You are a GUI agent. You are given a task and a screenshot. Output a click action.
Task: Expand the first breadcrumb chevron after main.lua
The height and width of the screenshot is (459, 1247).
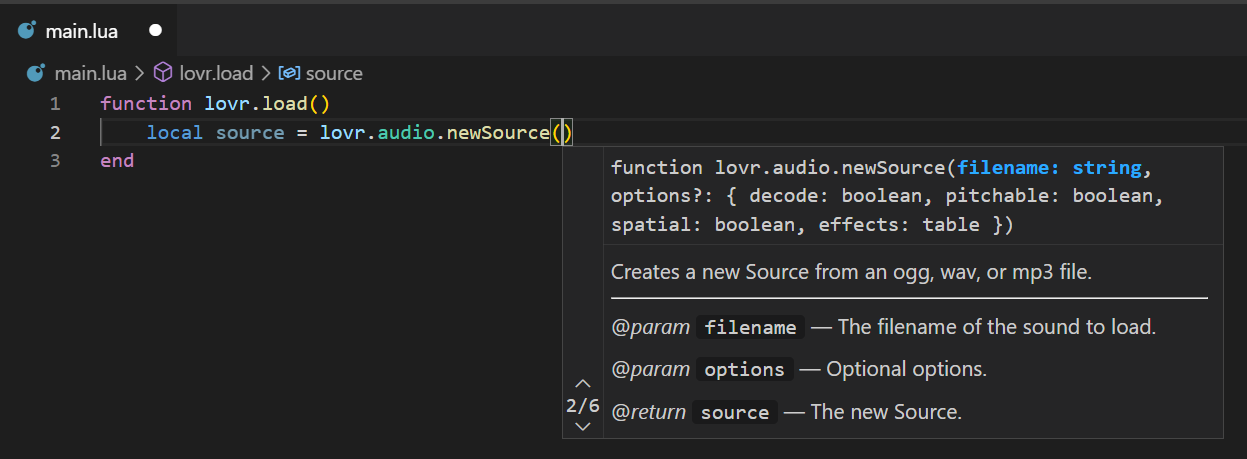(x=139, y=73)
